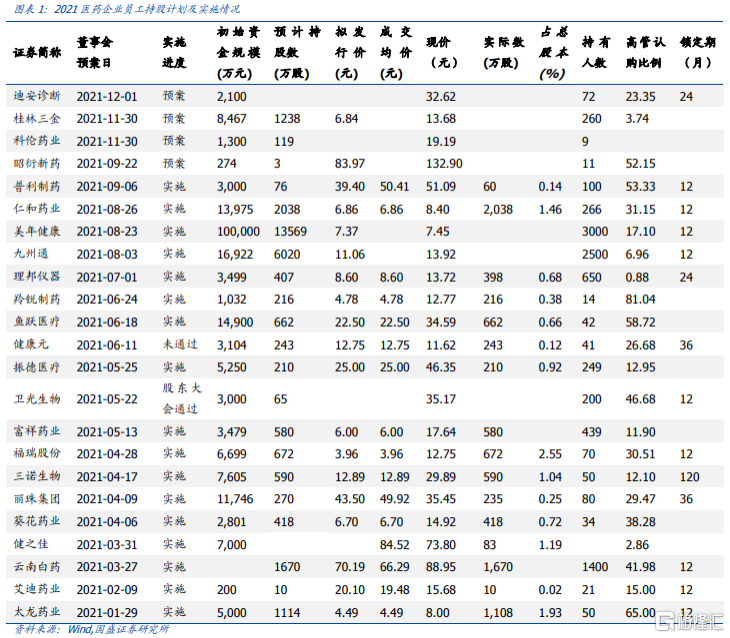
Task: Select the 现价 column header
Action: (x=442, y=52)
